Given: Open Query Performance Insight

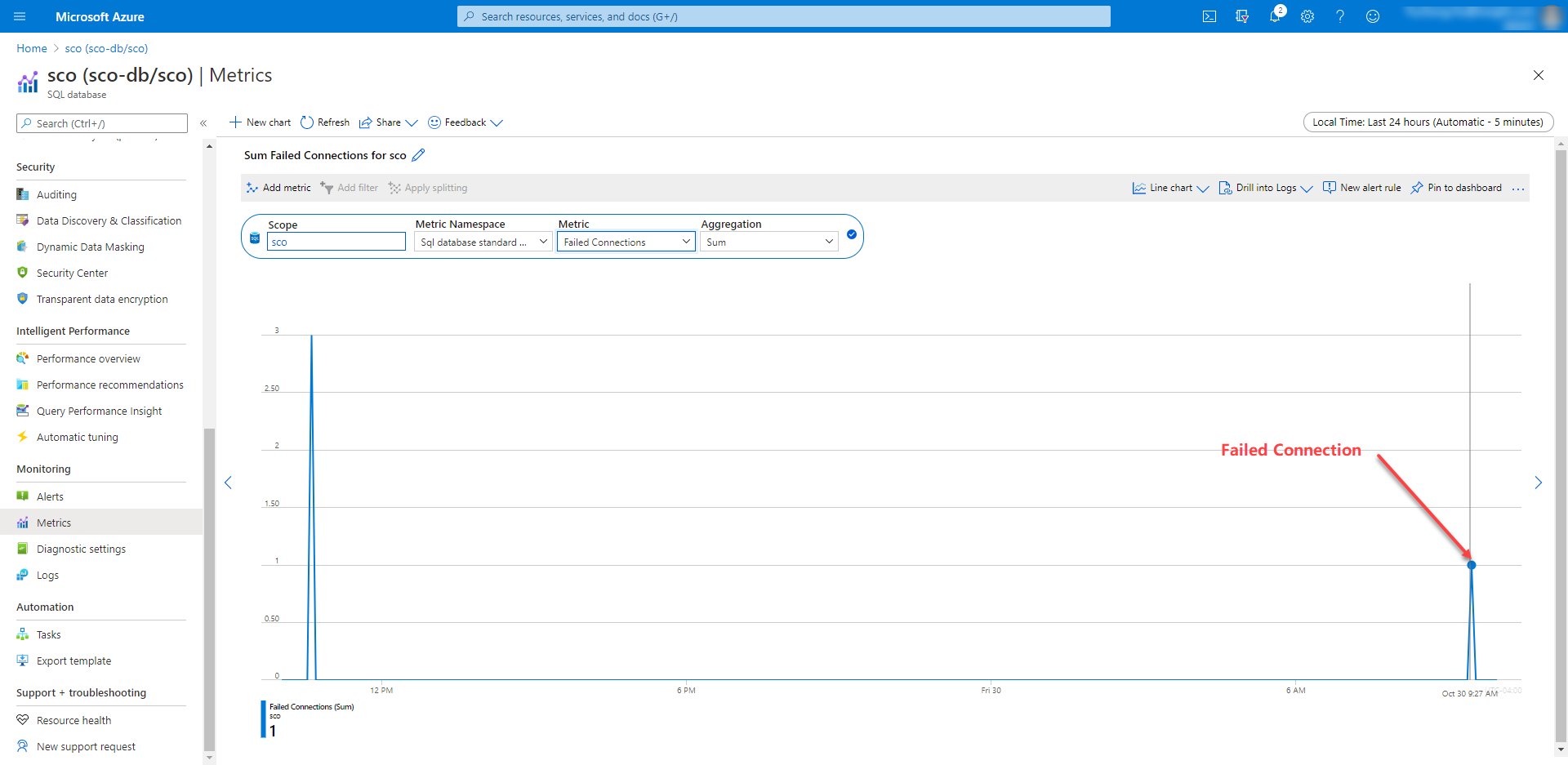Looking at the screenshot, I should [99, 411].
